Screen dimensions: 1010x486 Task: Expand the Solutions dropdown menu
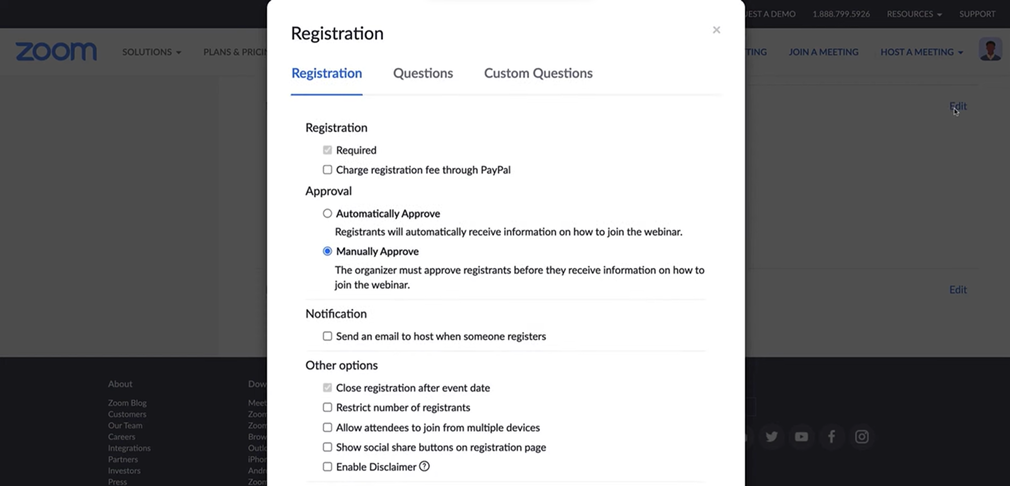pos(151,52)
